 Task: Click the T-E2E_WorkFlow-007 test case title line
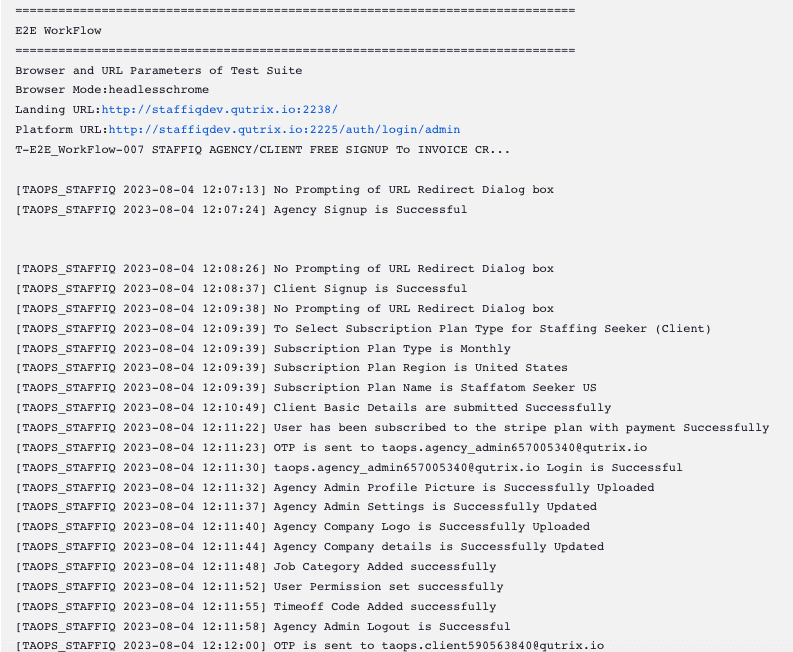point(262,150)
